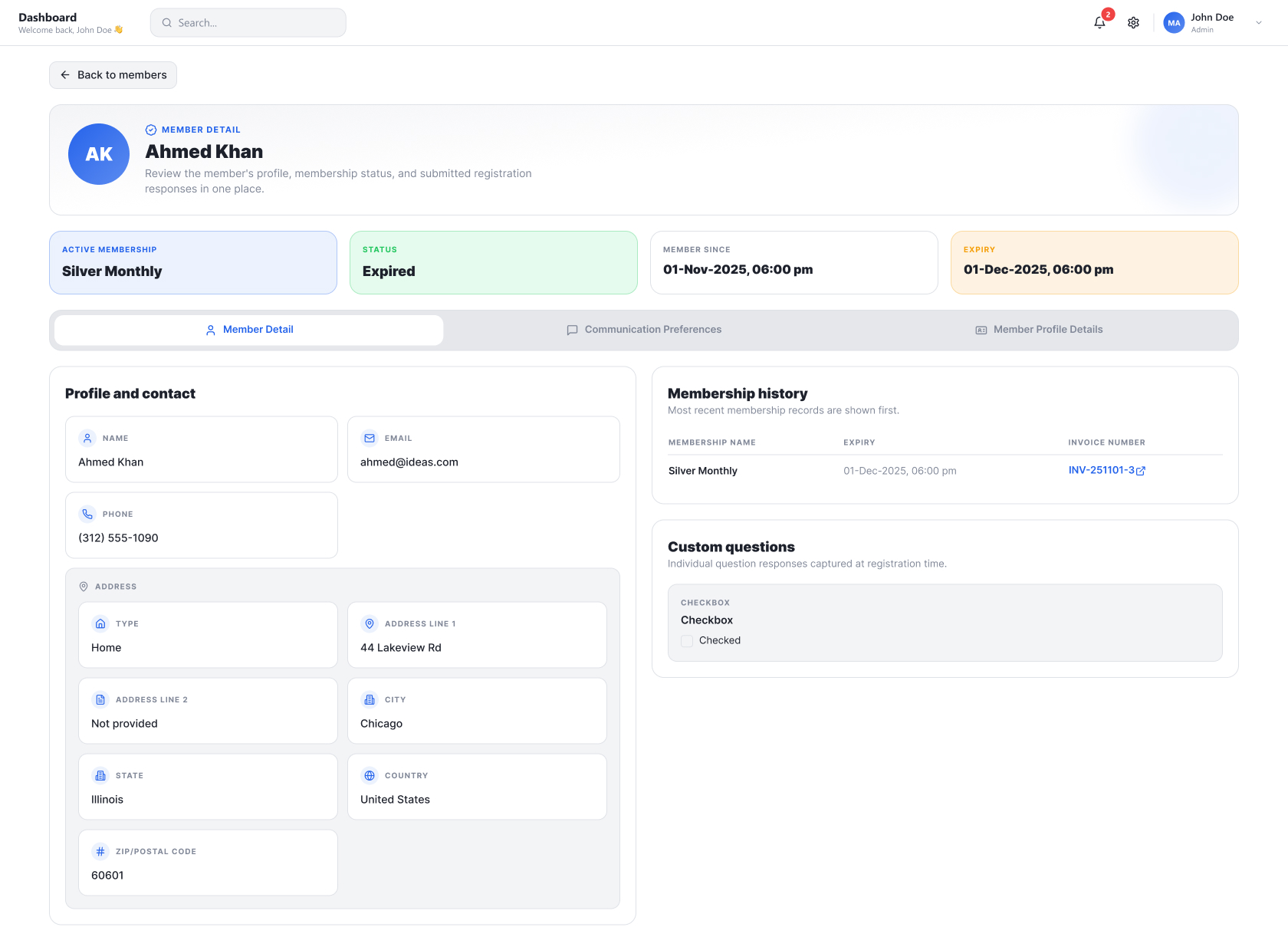Screen dimensions: 1288x937
Task: Click the verified badge icon near Member Detail heading
Action: (x=151, y=130)
